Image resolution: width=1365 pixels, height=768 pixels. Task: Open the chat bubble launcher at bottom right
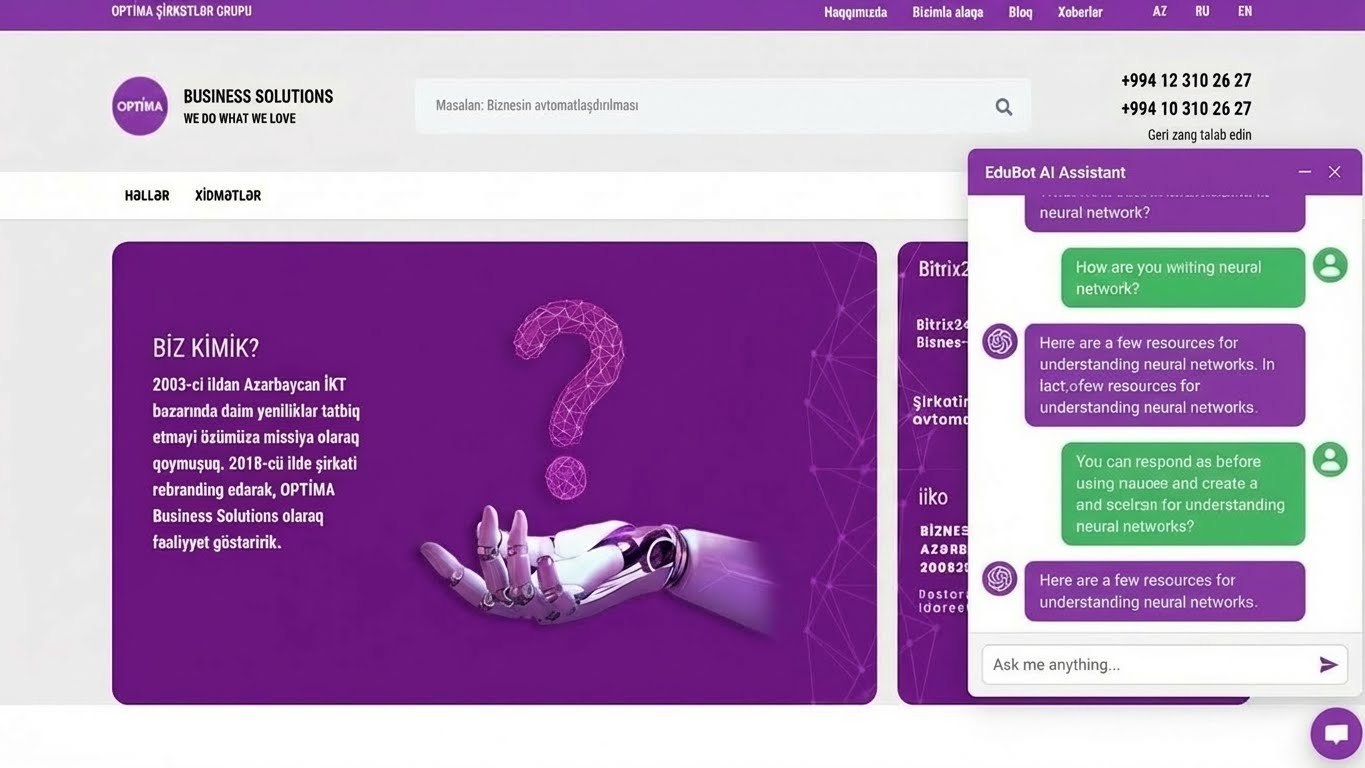click(x=1335, y=733)
